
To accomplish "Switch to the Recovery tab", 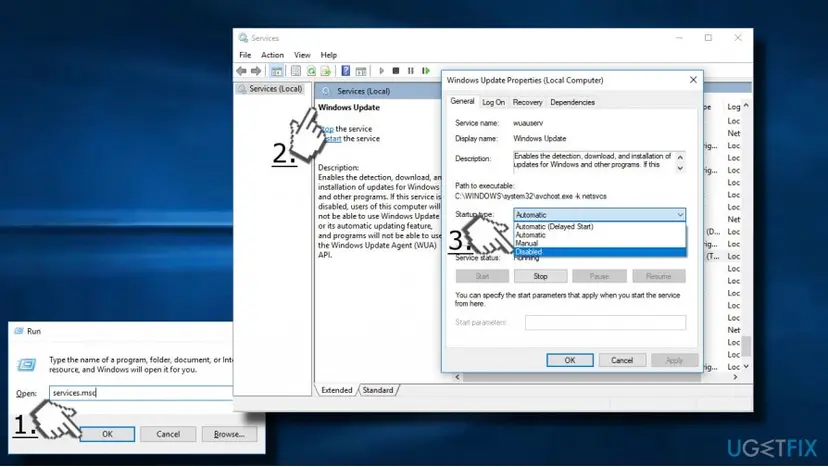I will tap(527, 102).
